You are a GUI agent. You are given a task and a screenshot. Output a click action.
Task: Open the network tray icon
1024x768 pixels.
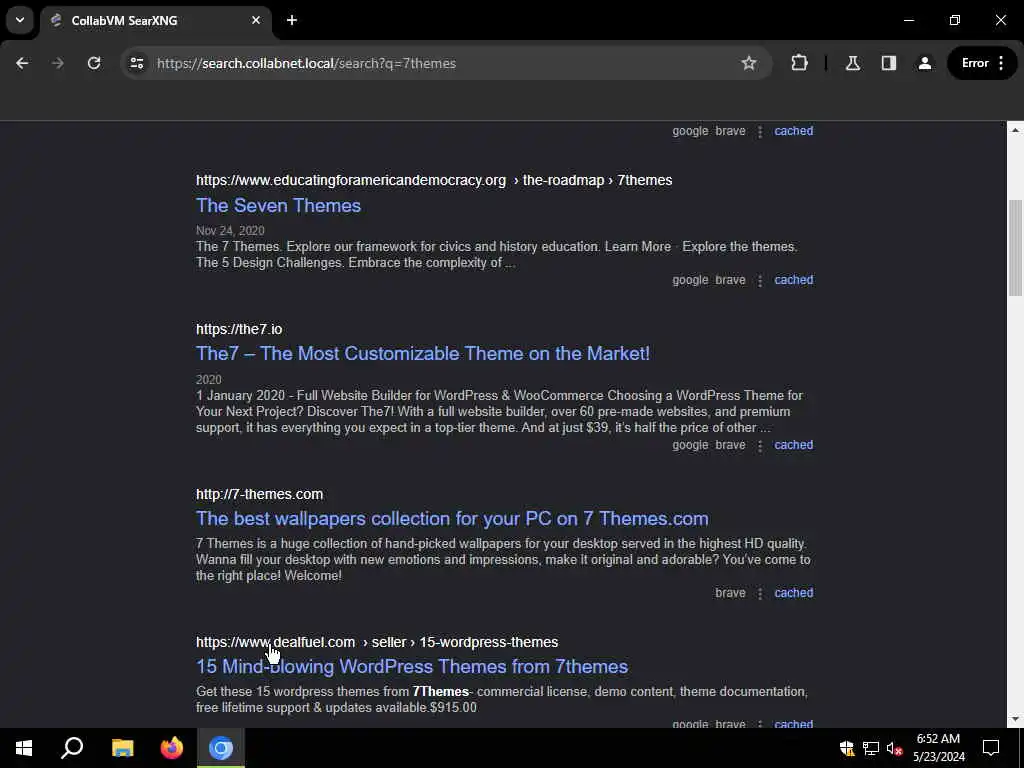871,748
